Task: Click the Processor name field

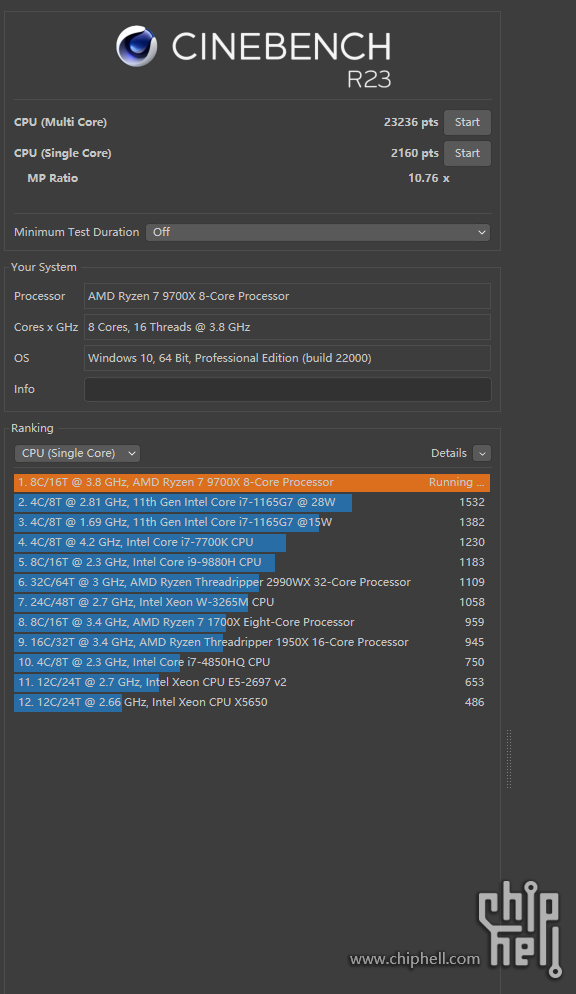Action: click(288, 296)
